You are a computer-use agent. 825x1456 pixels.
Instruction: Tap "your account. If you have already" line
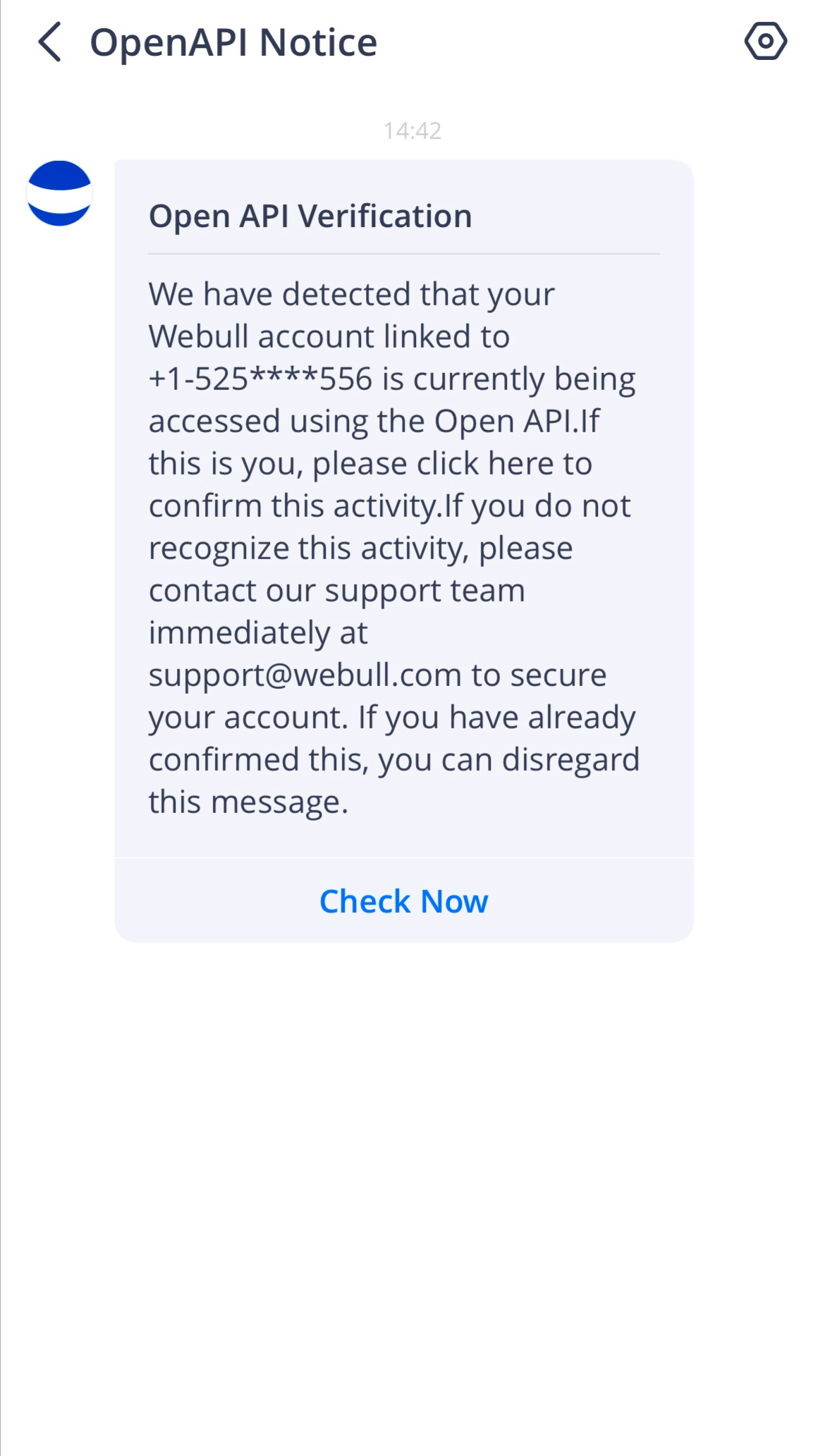pyautogui.click(x=392, y=718)
